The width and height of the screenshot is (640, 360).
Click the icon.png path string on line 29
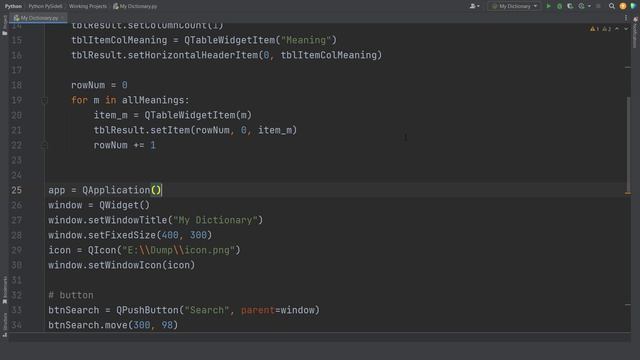click(x=178, y=250)
